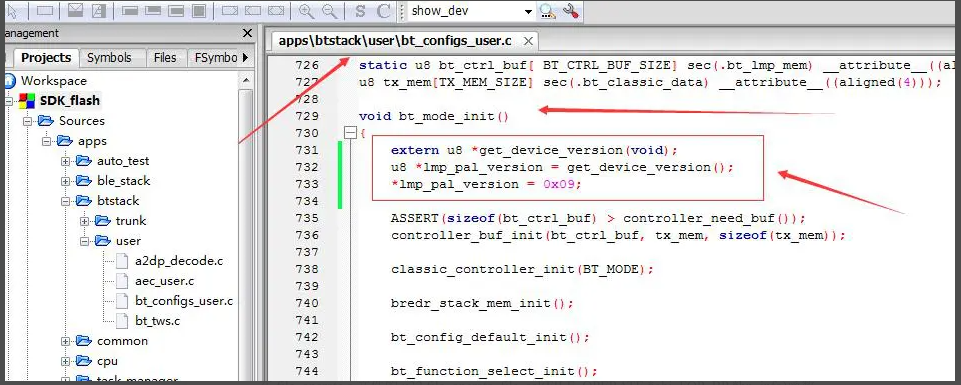Viewport: 961px width, 385px height.
Task: Fold bt_mode_init body at line 730
Action: pyautogui.click(x=350, y=133)
